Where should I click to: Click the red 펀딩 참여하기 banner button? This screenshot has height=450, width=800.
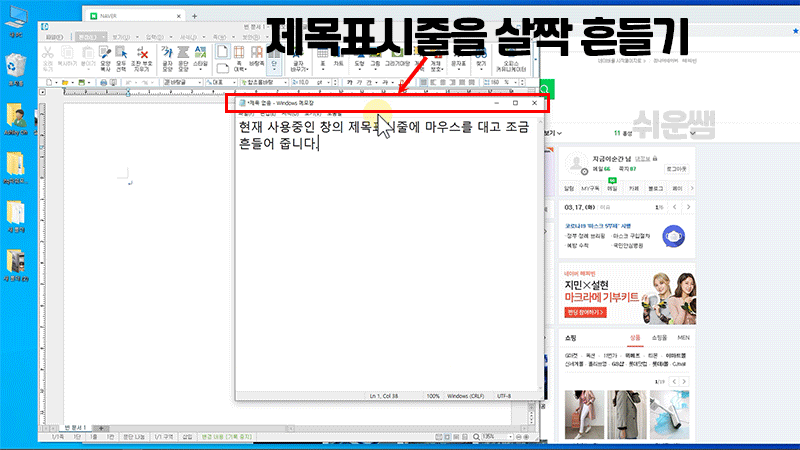click(585, 312)
